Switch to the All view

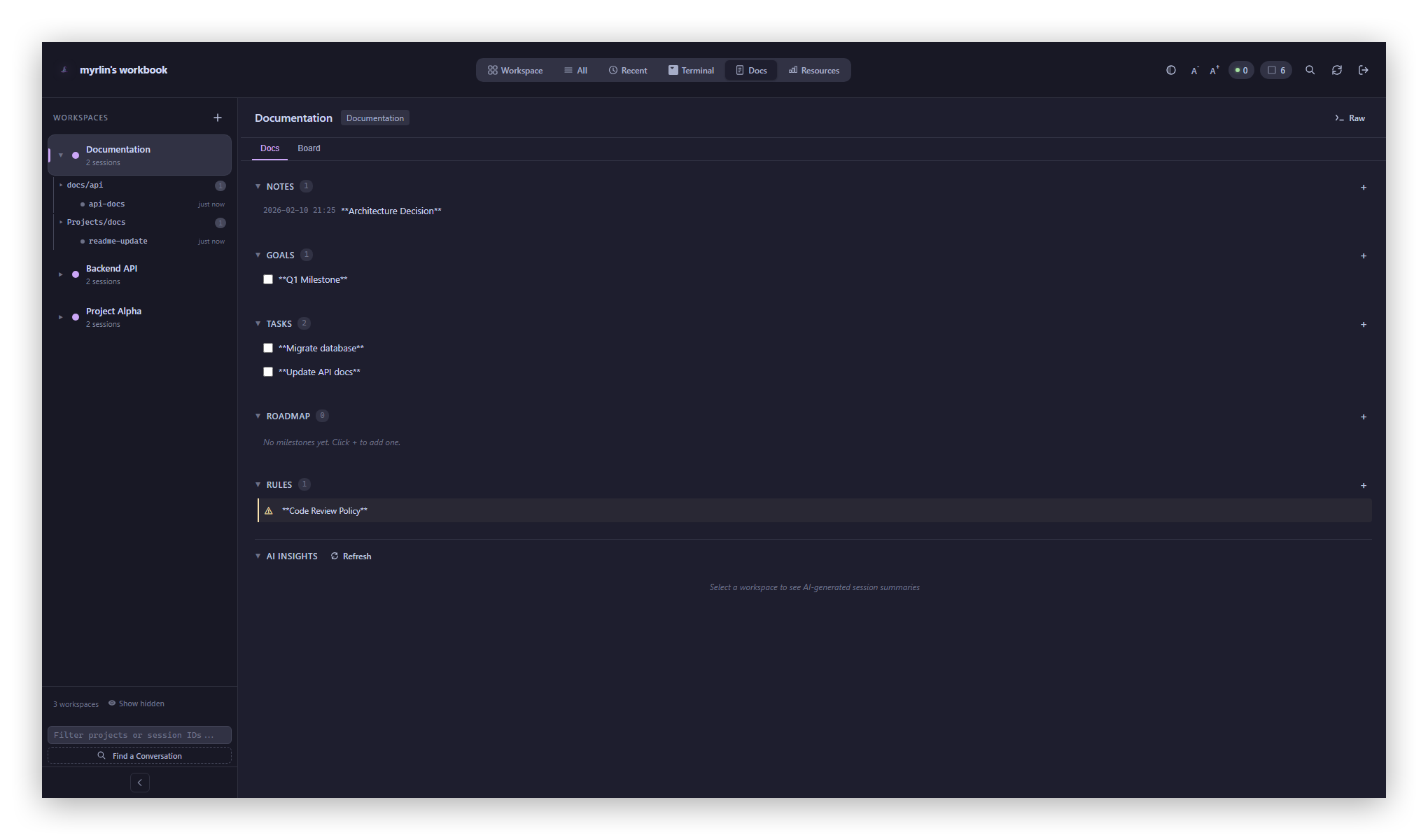(575, 70)
